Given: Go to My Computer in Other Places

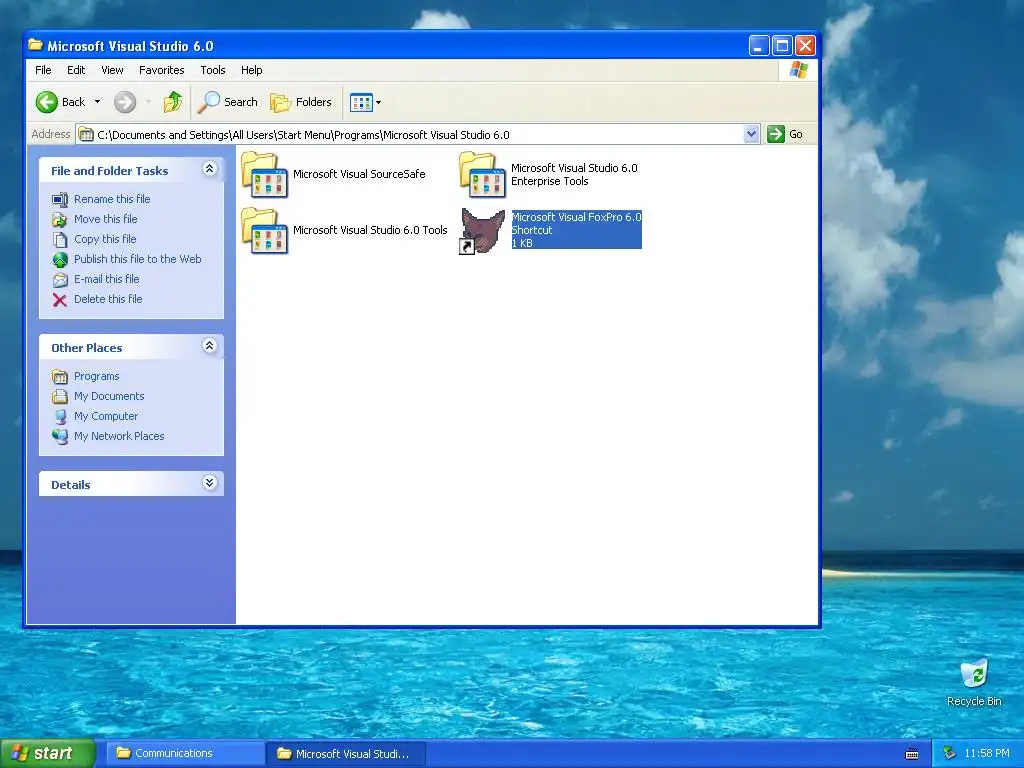Looking at the screenshot, I should 106,416.
